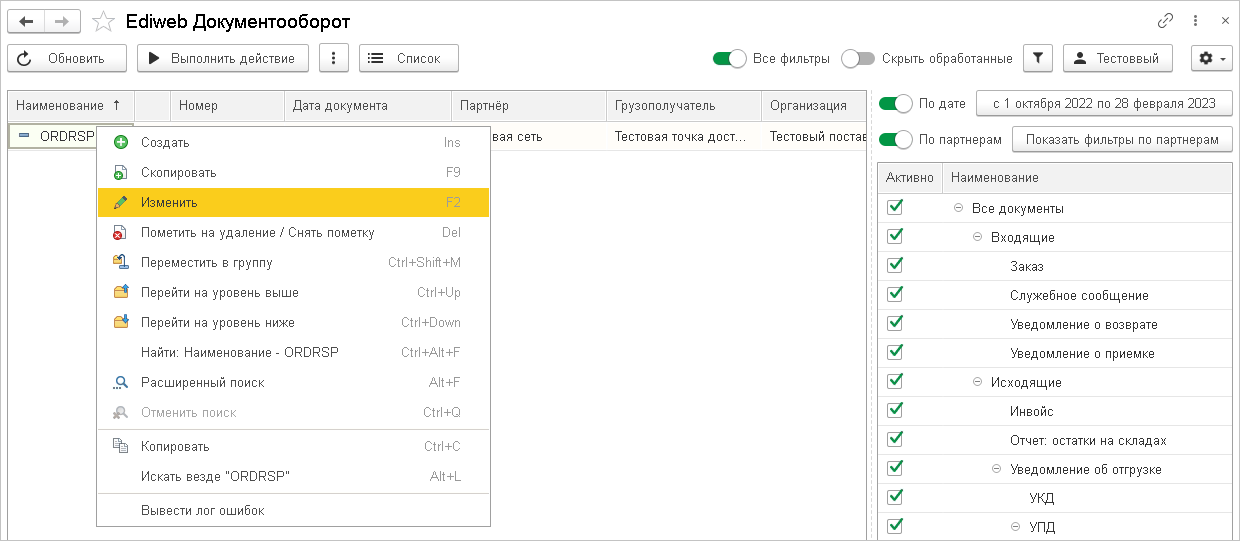Toggle the Все фильтры switch
This screenshot has width=1240, height=541.
click(730, 58)
